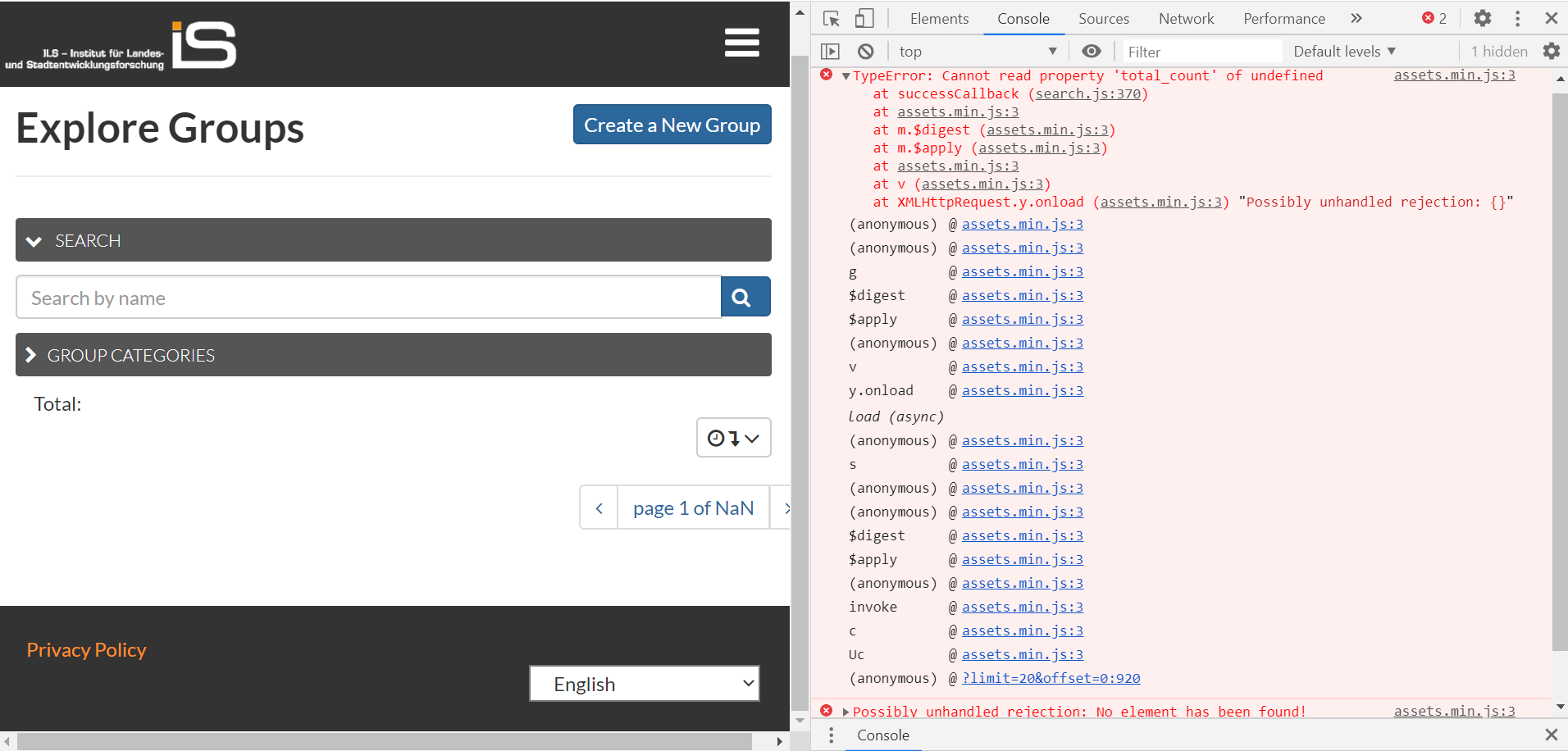
Task: Open DevTools three-dot customize menu
Action: point(1518,18)
